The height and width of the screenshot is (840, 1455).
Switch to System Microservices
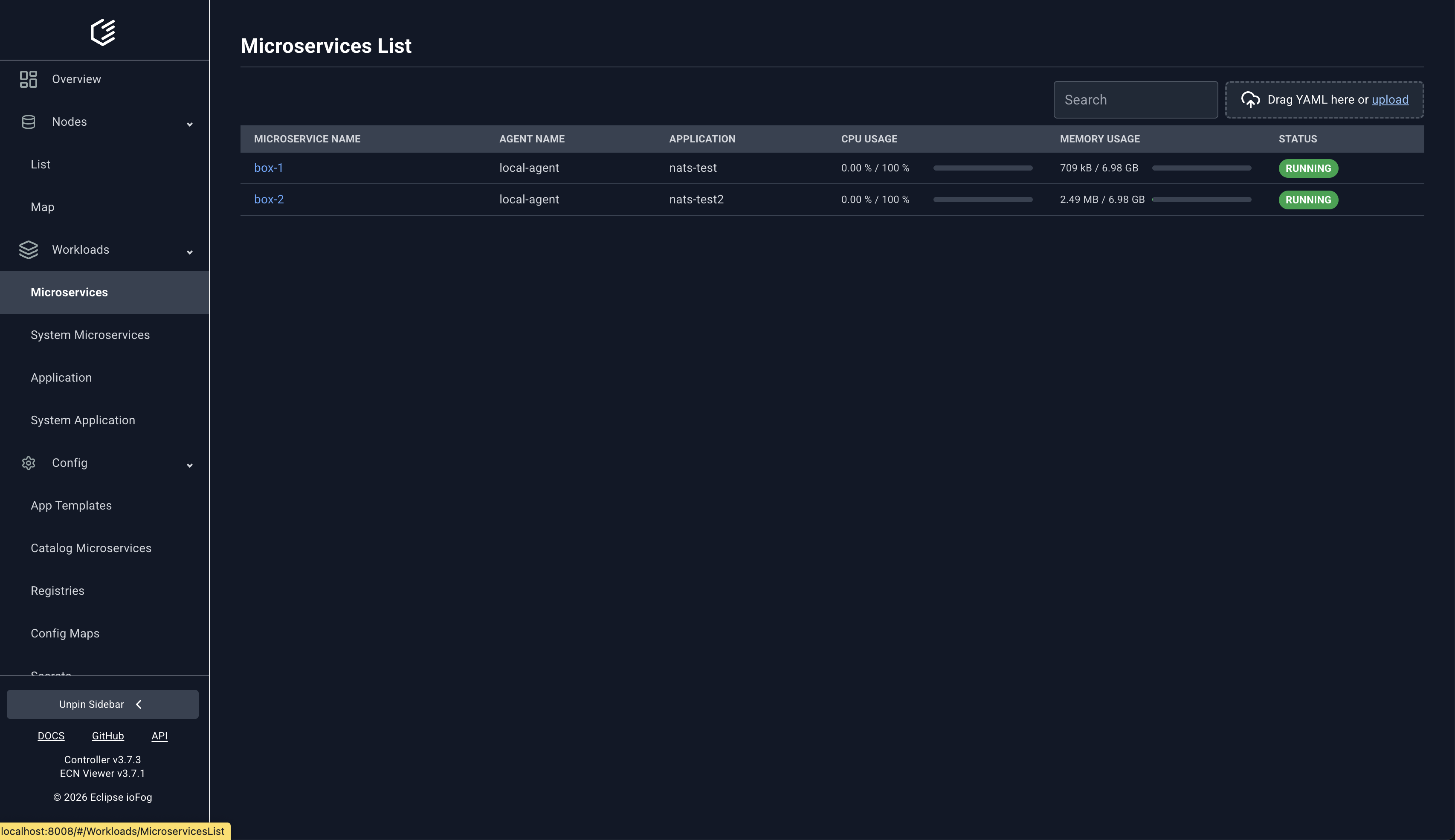click(90, 335)
